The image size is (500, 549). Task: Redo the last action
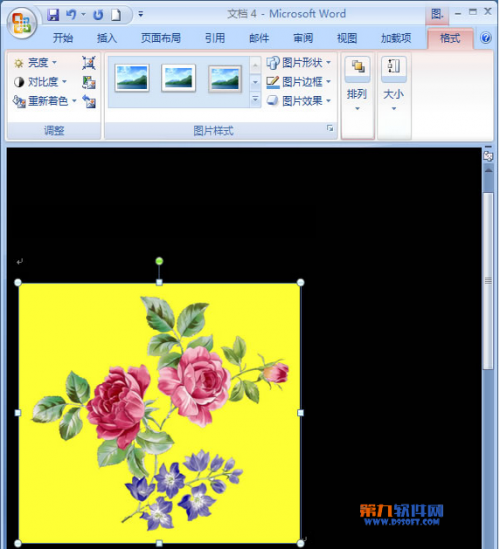[x=98, y=15]
